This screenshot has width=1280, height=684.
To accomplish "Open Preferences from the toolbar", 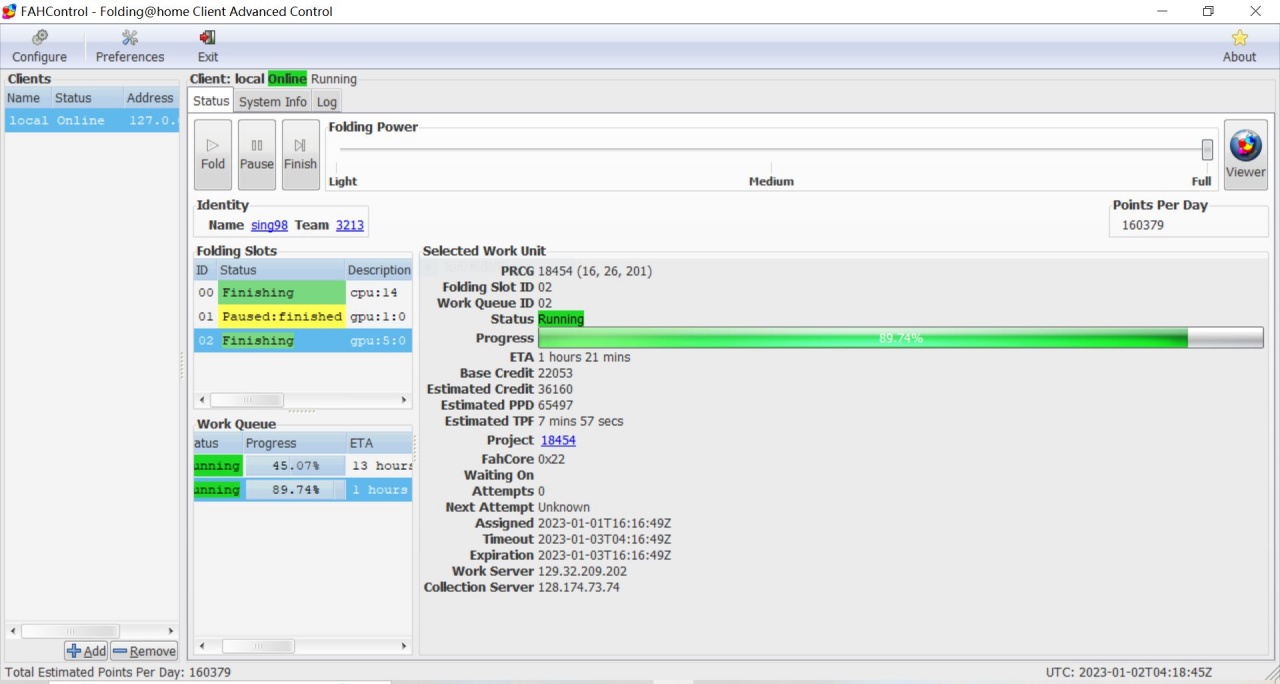I will (130, 47).
